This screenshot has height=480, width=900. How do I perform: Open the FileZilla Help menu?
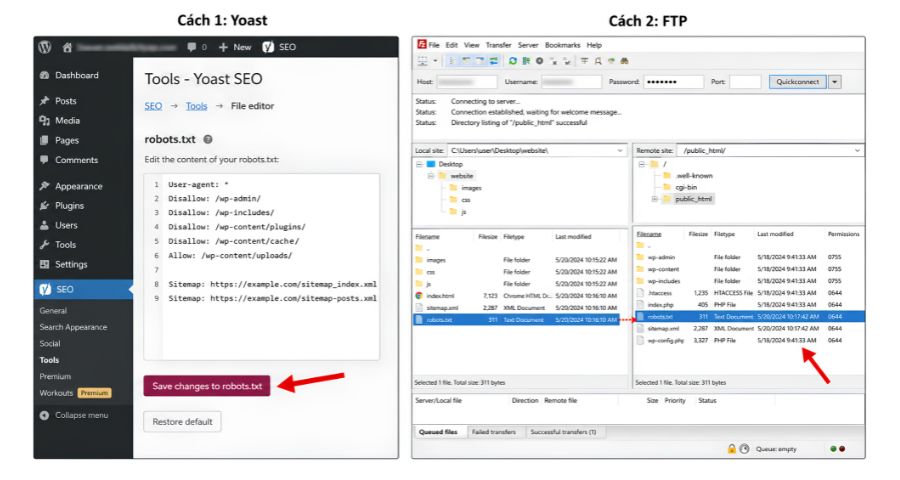coord(594,45)
